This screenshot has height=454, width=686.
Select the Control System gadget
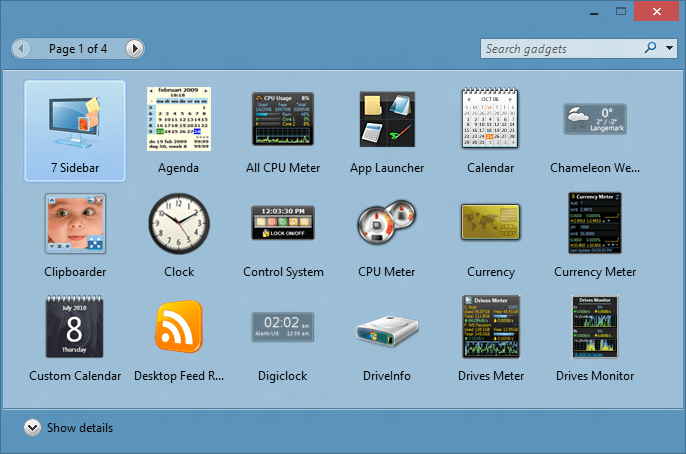(283, 224)
